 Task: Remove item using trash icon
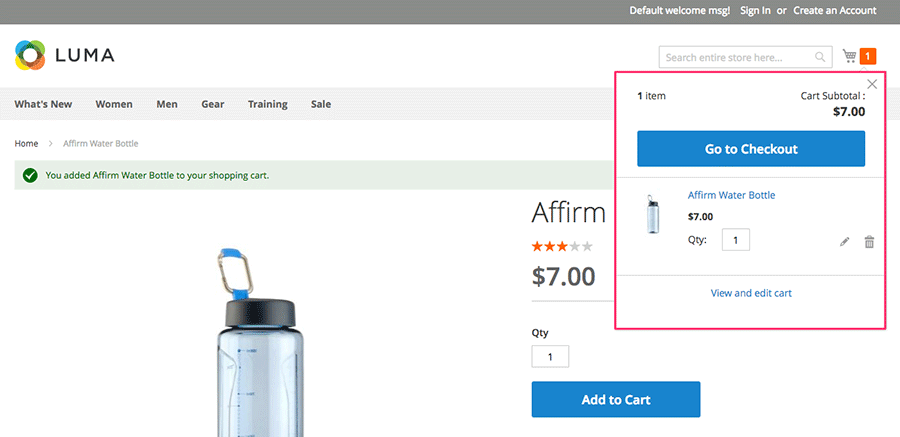pos(869,242)
